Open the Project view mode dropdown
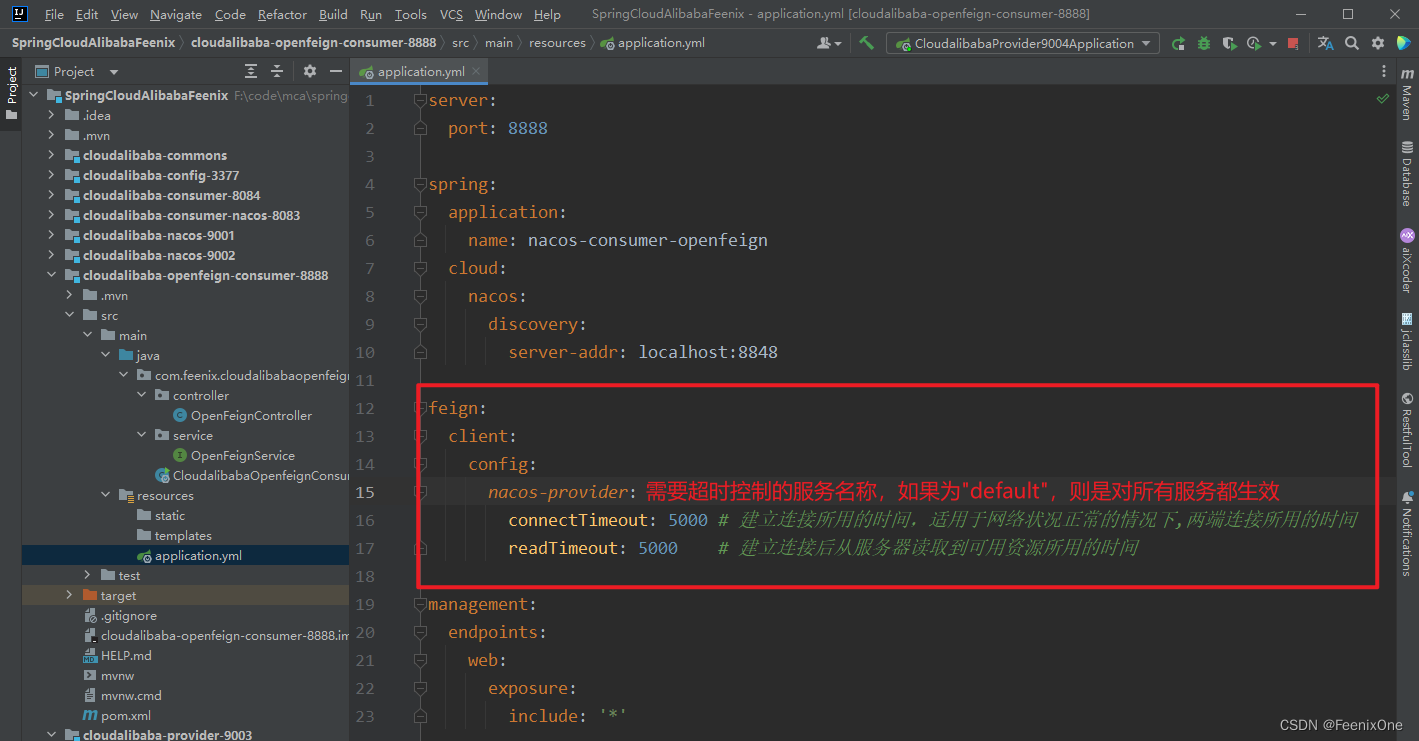Screen dimensions: 1419x741 (x=113, y=72)
